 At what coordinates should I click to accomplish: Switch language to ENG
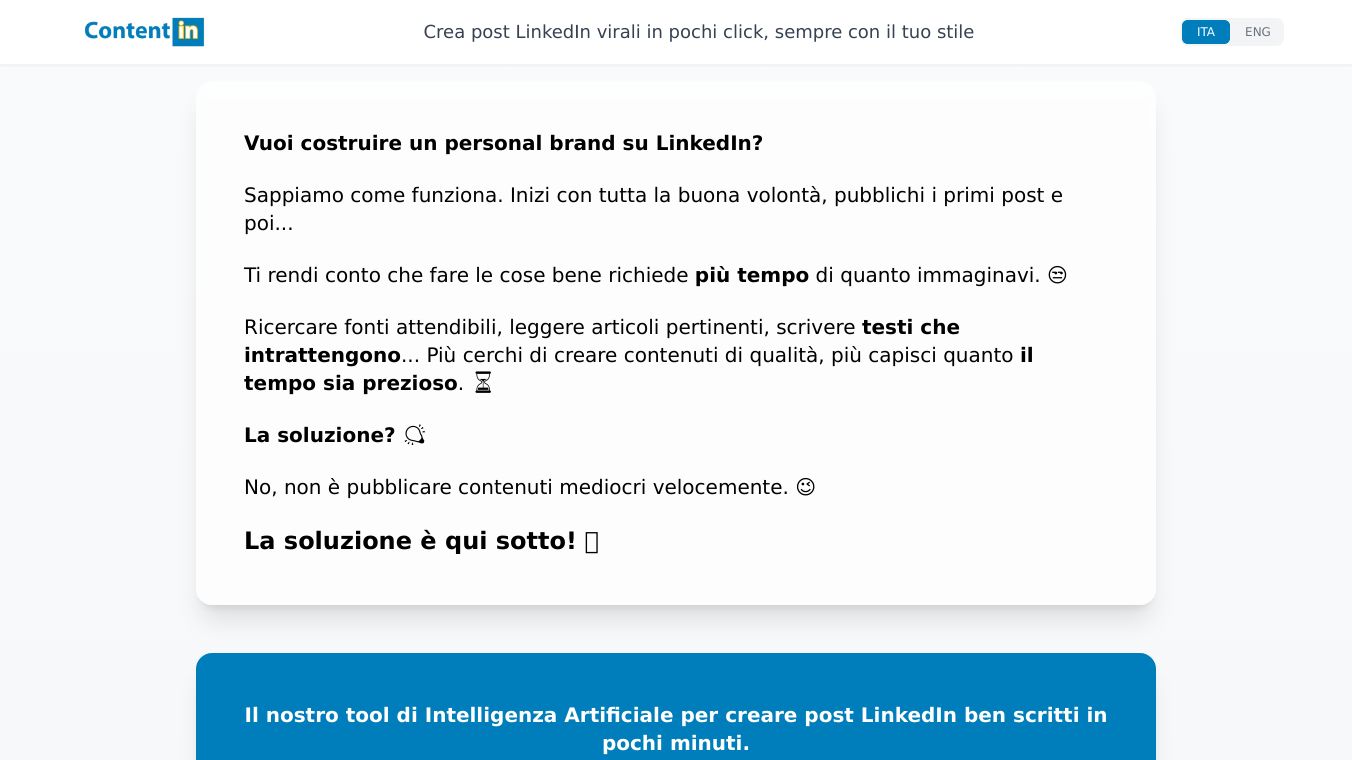pos(1257,32)
